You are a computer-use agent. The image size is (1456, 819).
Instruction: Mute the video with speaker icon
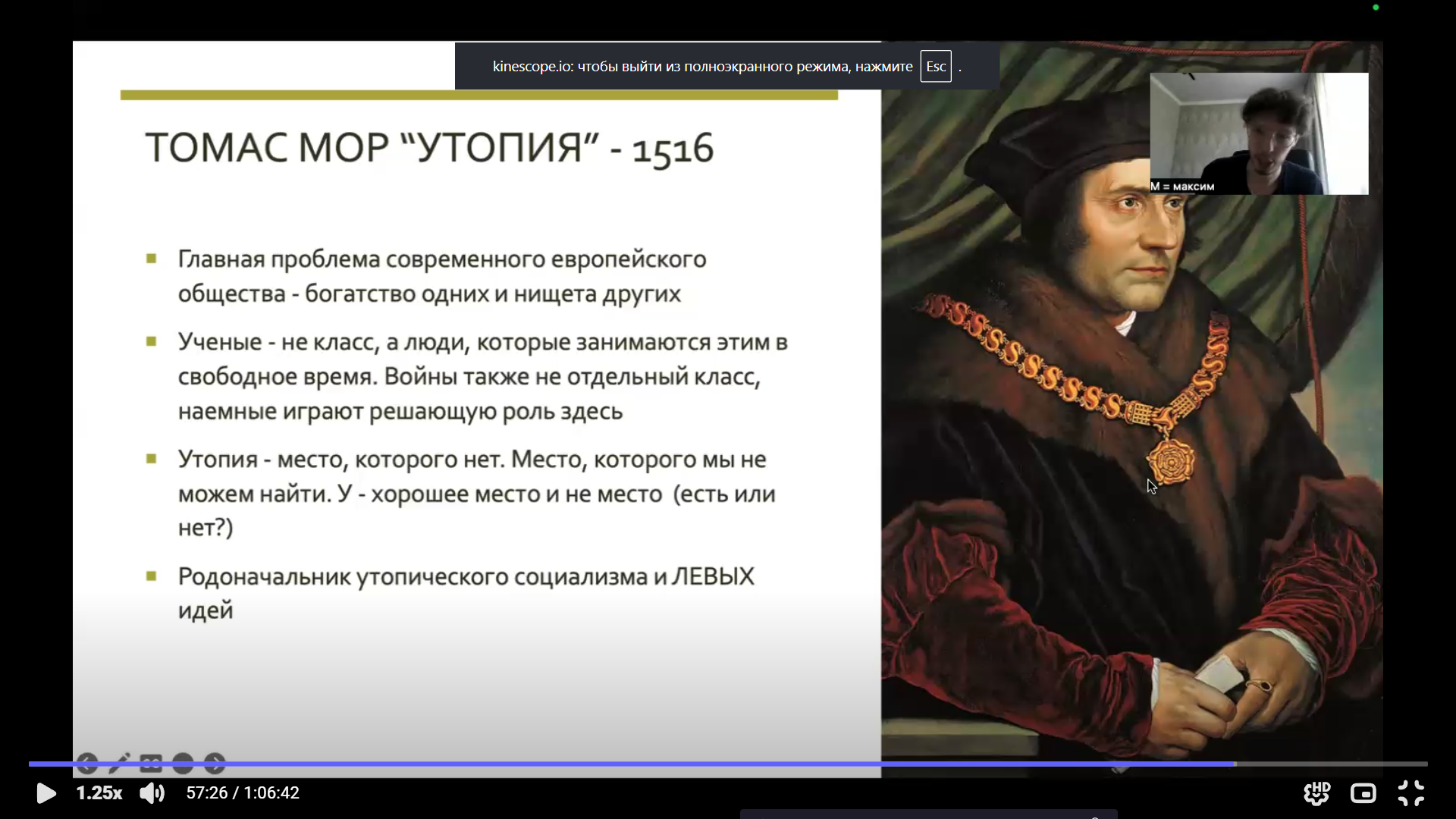pos(152,793)
